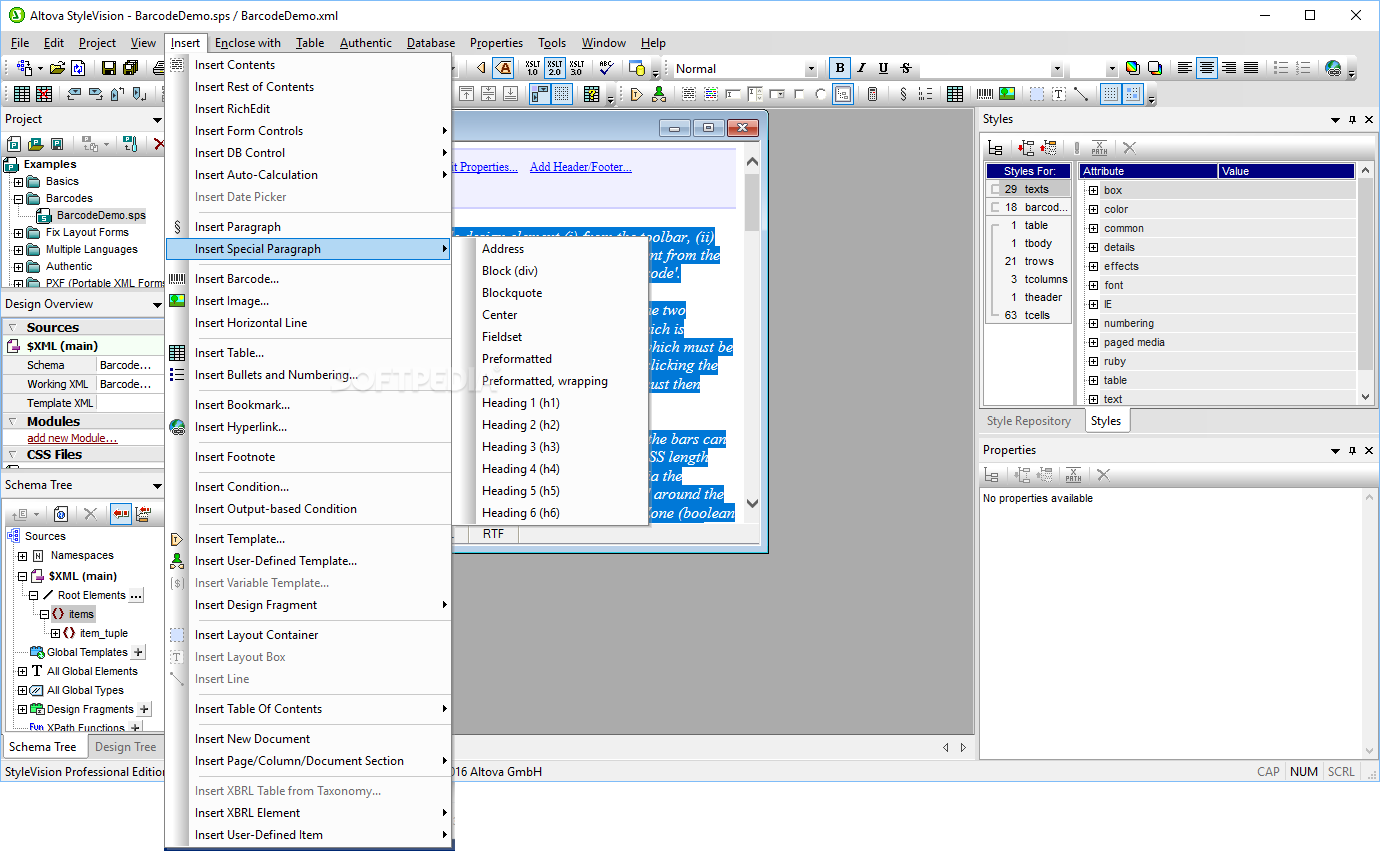
Task: Select Heading 1 (h1) from submenu
Action: coord(520,403)
